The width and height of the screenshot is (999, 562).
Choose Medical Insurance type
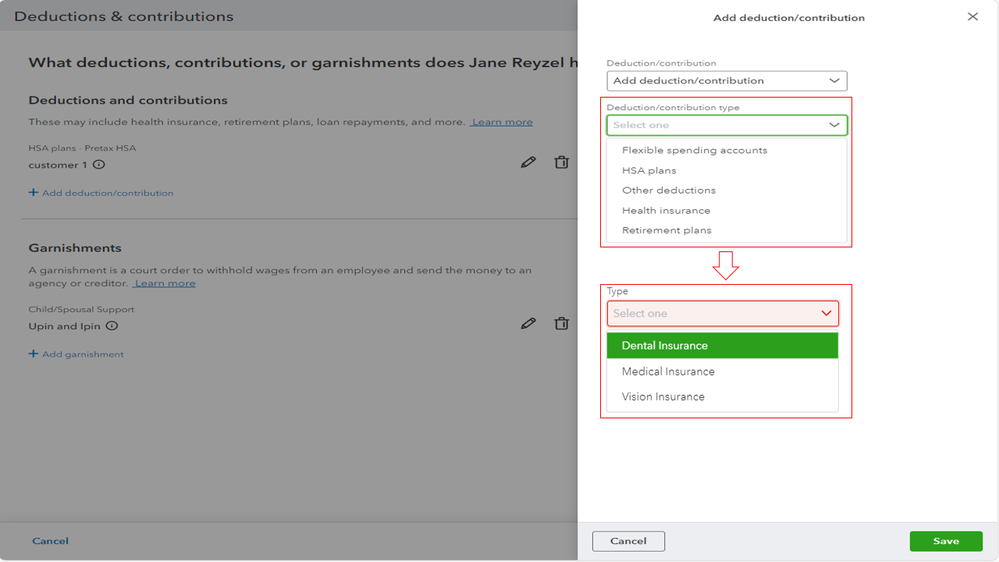pos(668,371)
